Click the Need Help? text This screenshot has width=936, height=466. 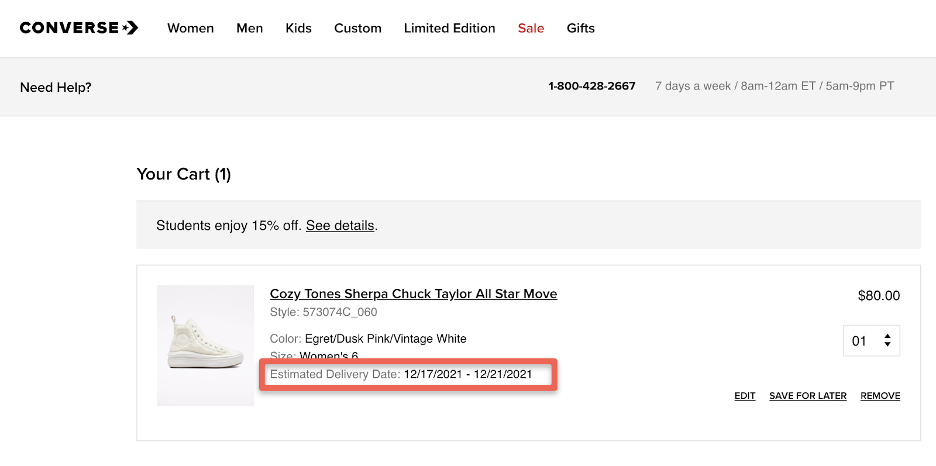click(56, 87)
